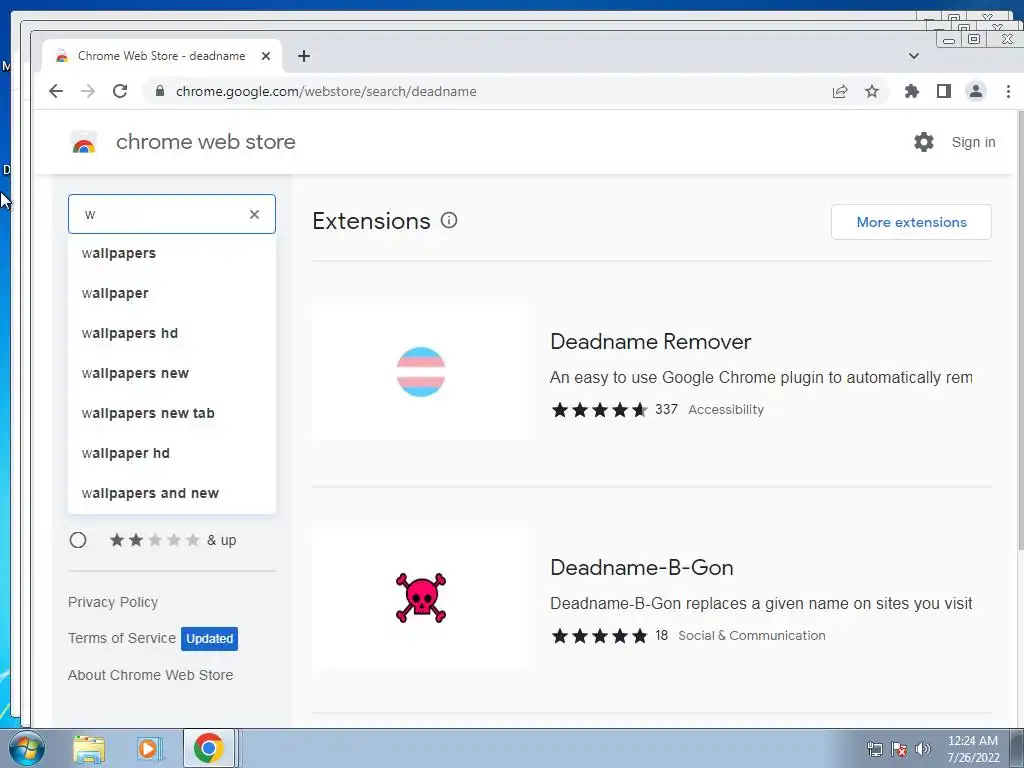Open the volume speaker tray icon
1024x768 pixels.
(x=923, y=749)
